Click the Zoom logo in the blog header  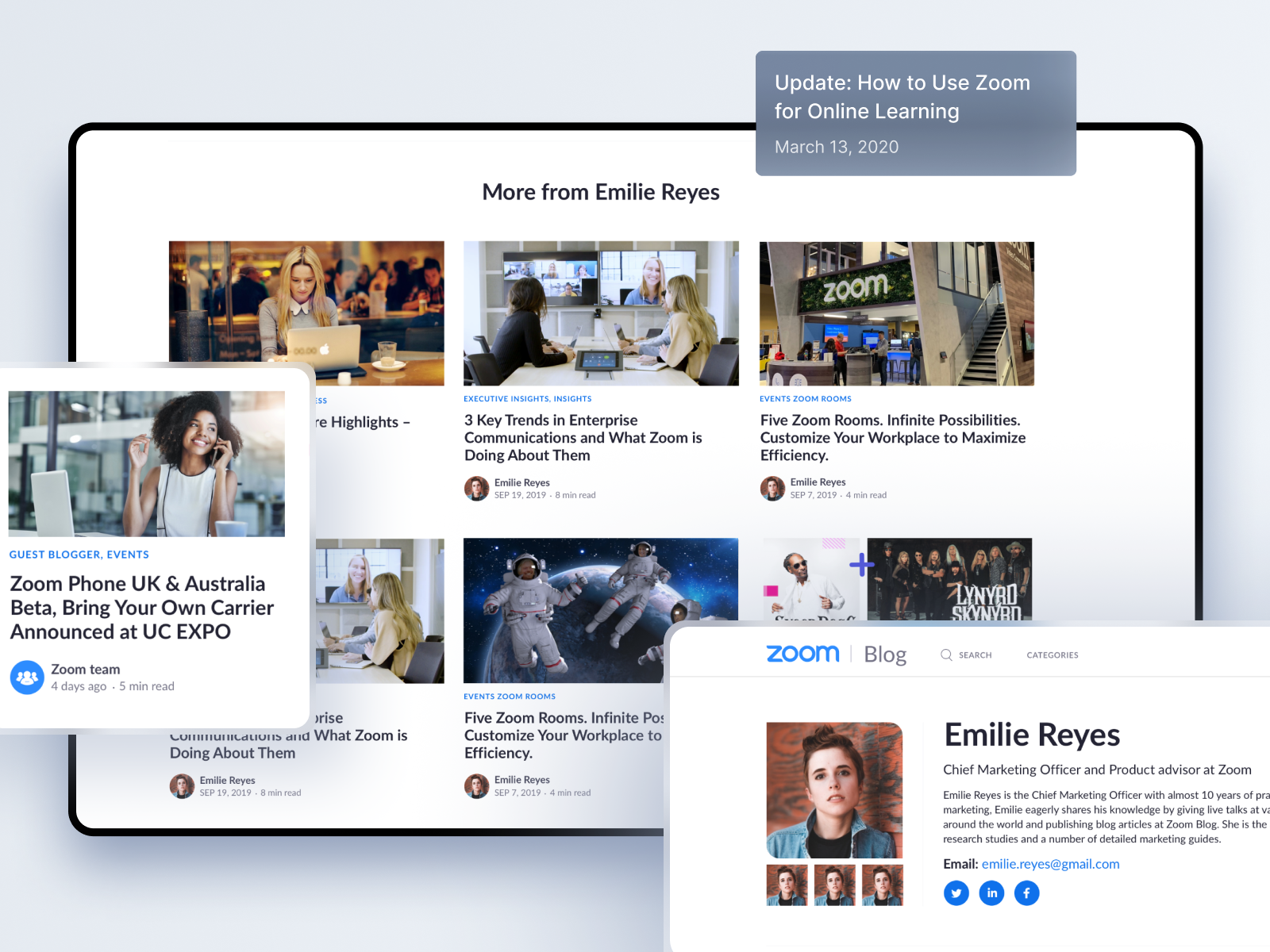pos(802,653)
